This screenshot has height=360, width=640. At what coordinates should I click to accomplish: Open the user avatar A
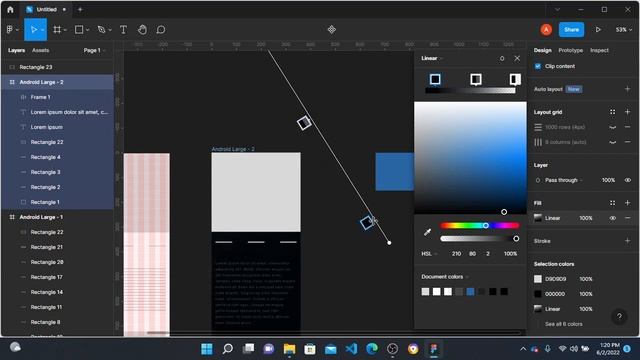point(546,29)
